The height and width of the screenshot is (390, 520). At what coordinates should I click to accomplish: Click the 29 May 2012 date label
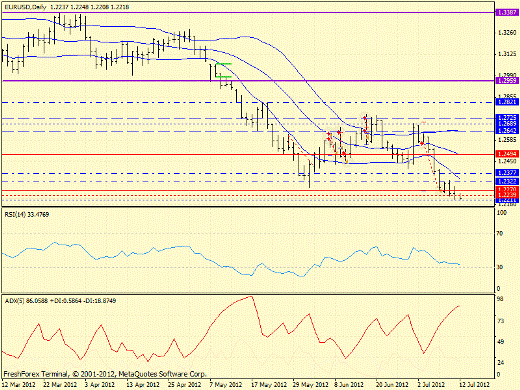pos(310,385)
